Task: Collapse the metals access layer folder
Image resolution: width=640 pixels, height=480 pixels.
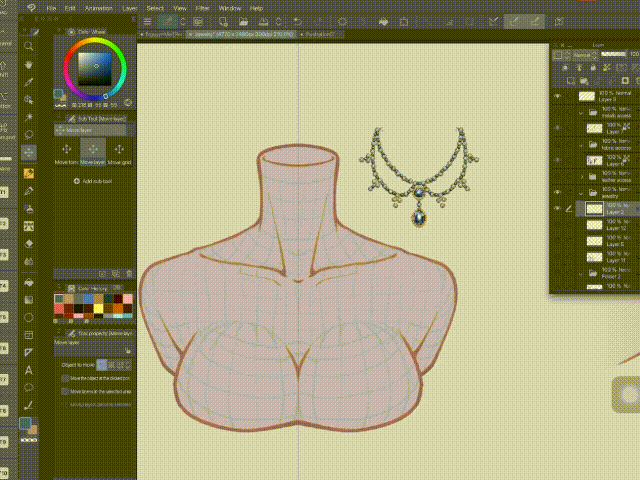Action: click(x=580, y=111)
